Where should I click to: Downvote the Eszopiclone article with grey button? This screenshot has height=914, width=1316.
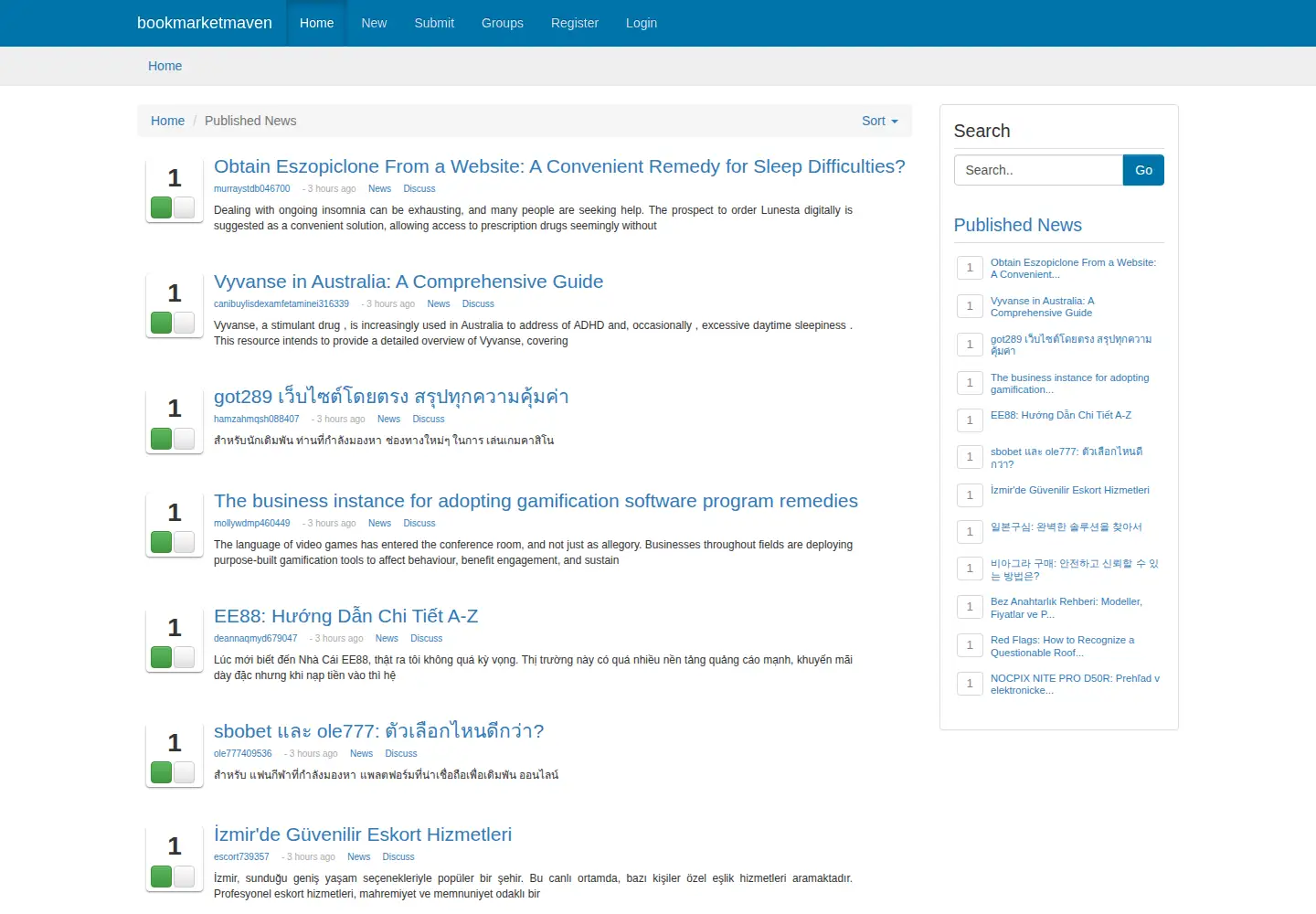(x=184, y=207)
